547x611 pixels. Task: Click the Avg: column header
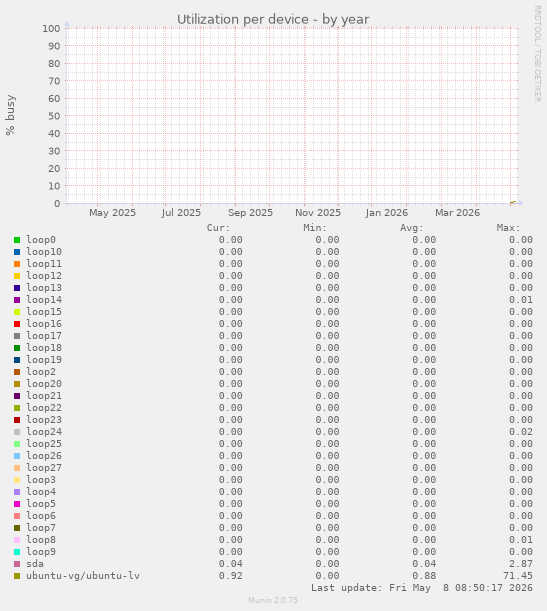tap(411, 228)
